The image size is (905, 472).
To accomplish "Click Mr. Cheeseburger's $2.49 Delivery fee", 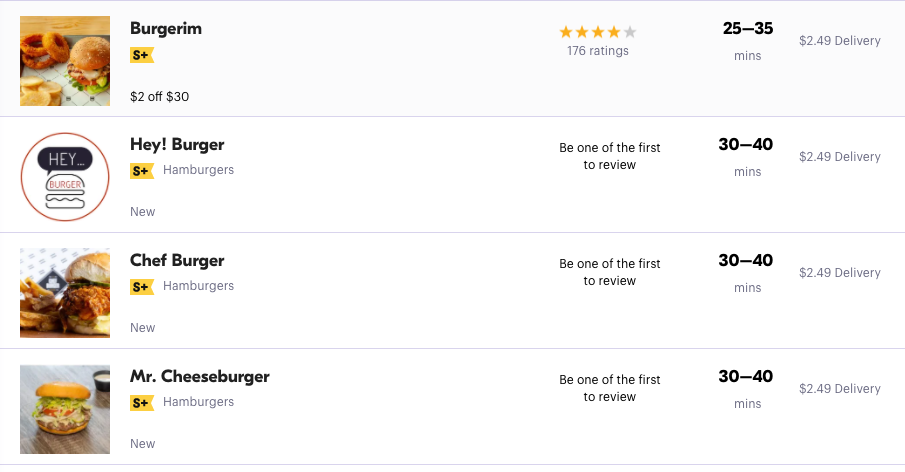I will click(x=839, y=389).
